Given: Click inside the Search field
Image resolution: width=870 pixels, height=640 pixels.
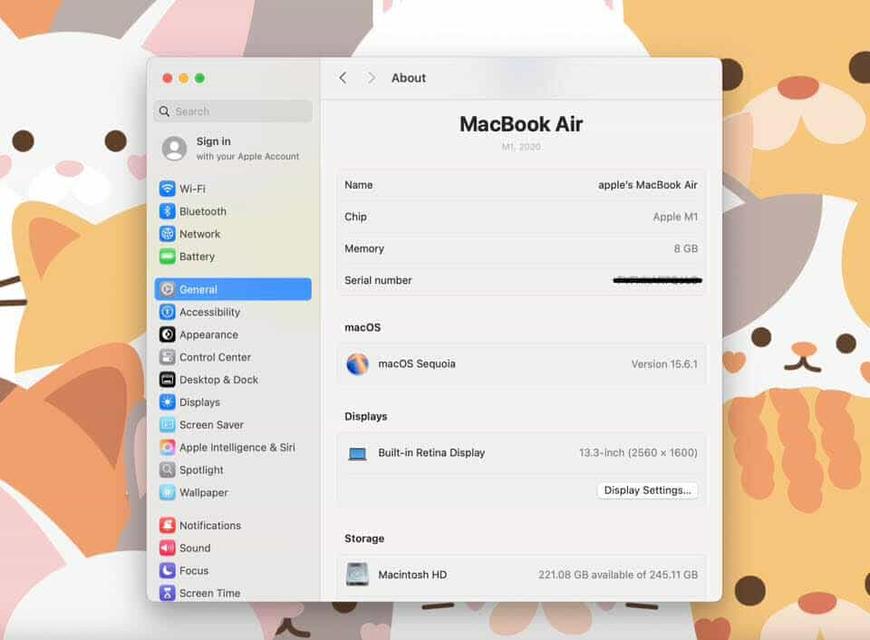Looking at the screenshot, I should pyautogui.click(x=232, y=111).
